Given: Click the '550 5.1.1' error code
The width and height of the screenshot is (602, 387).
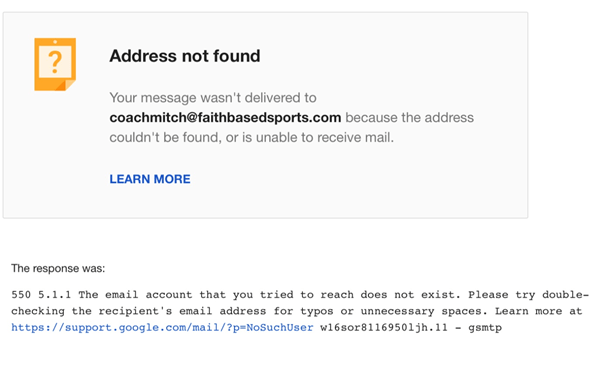Looking at the screenshot, I should [x=41, y=294].
